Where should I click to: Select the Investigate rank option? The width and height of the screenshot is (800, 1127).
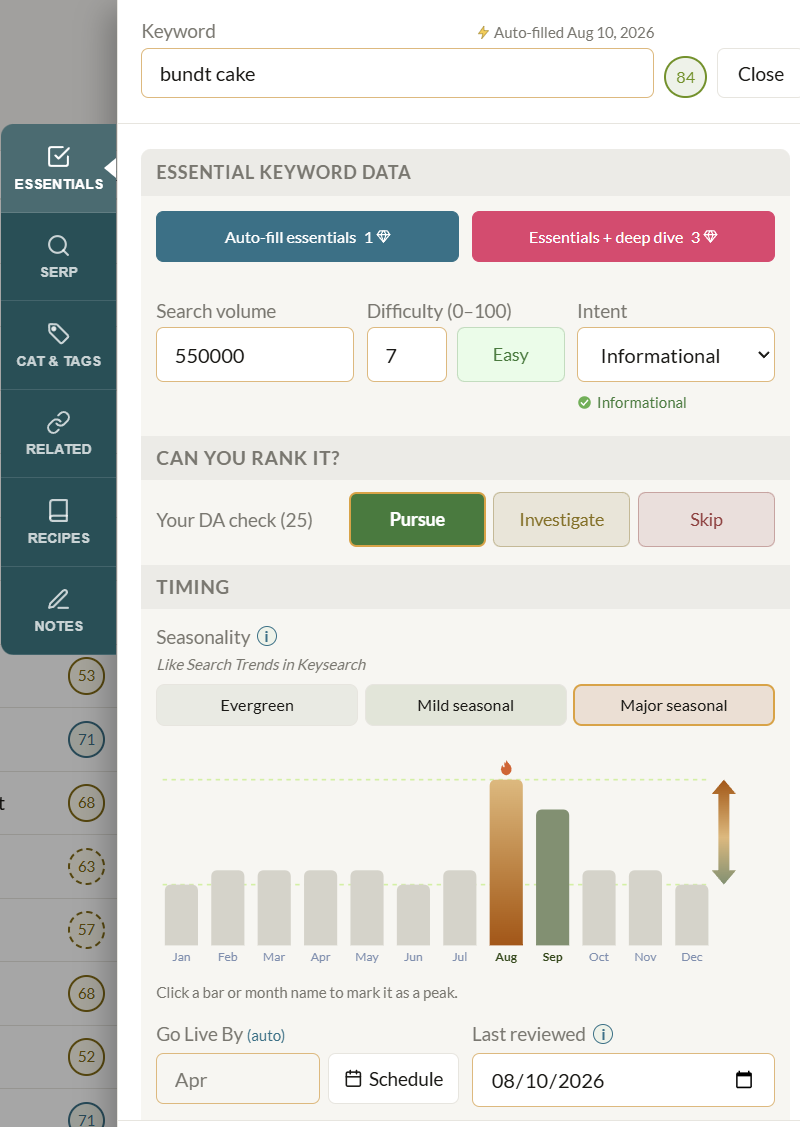tap(561, 520)
